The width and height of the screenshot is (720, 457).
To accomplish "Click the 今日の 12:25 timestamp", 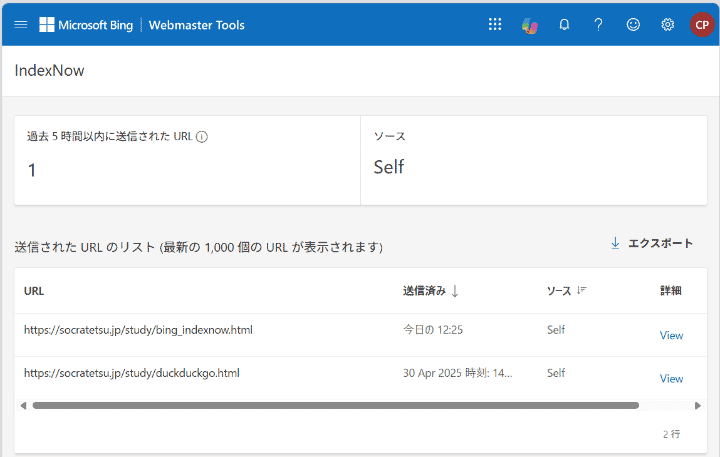I will pyautogui.click(x=433, y=330).
